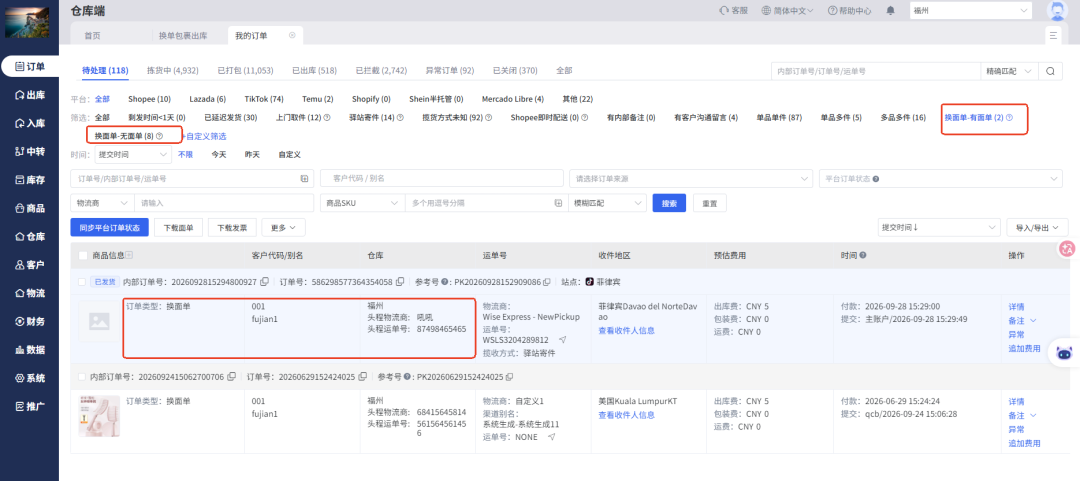Open the 福州 warehouse dropdown
This screenshot has height=481, width=1080.
tap(971, 10)
